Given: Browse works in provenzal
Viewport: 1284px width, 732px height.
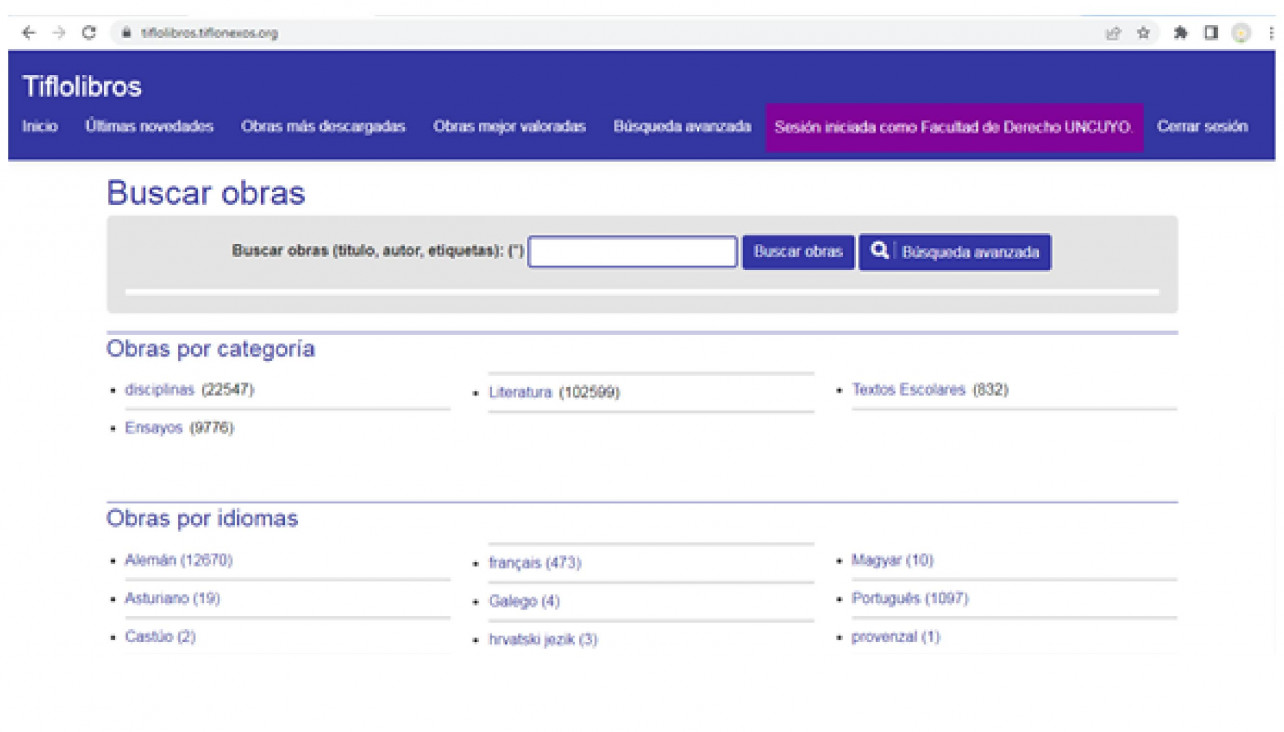Looking at the screenshot, I should 895,636.
